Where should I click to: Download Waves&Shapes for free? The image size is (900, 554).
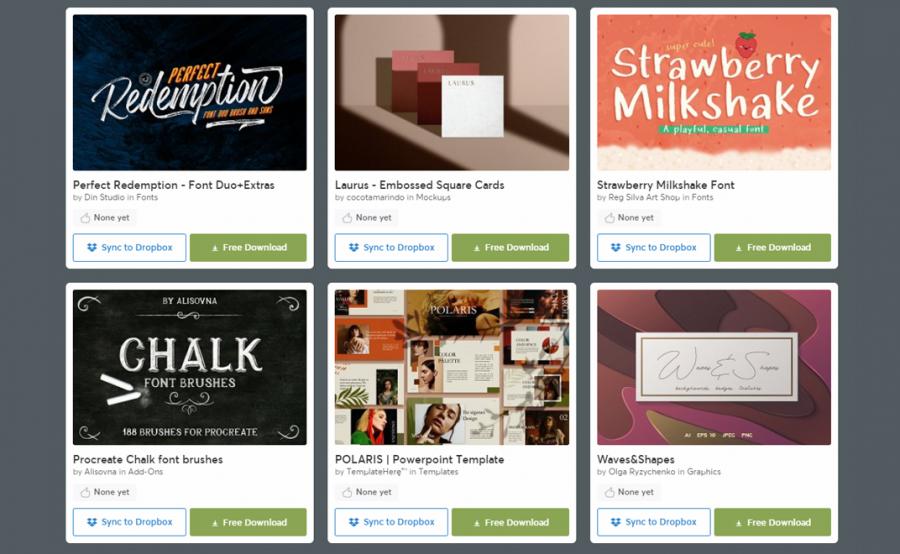[x=773, y=522]
